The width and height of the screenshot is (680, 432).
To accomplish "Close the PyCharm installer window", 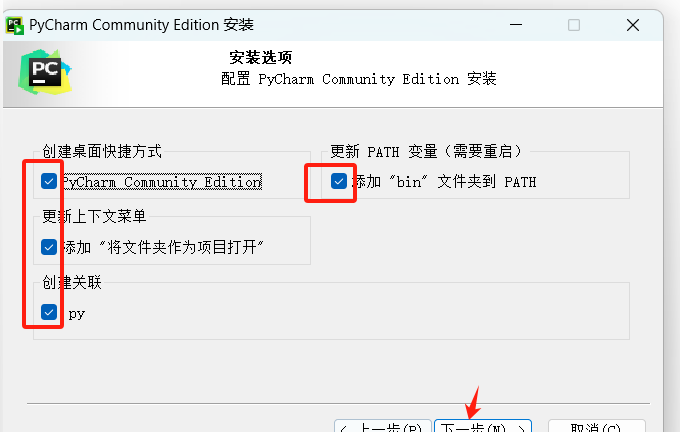I will point(633,25).
